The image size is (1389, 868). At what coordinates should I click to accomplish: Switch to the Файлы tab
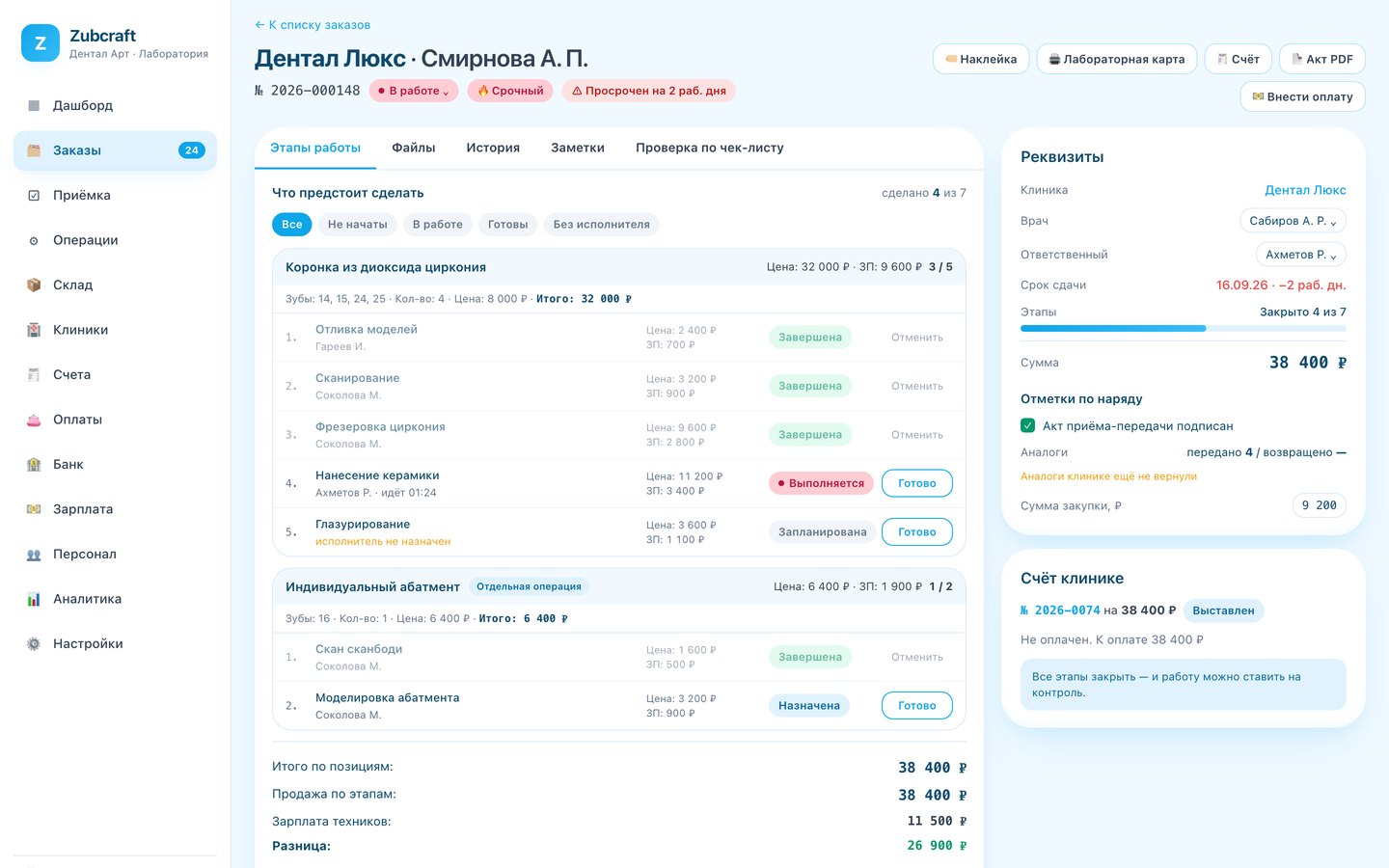(414, 148)
